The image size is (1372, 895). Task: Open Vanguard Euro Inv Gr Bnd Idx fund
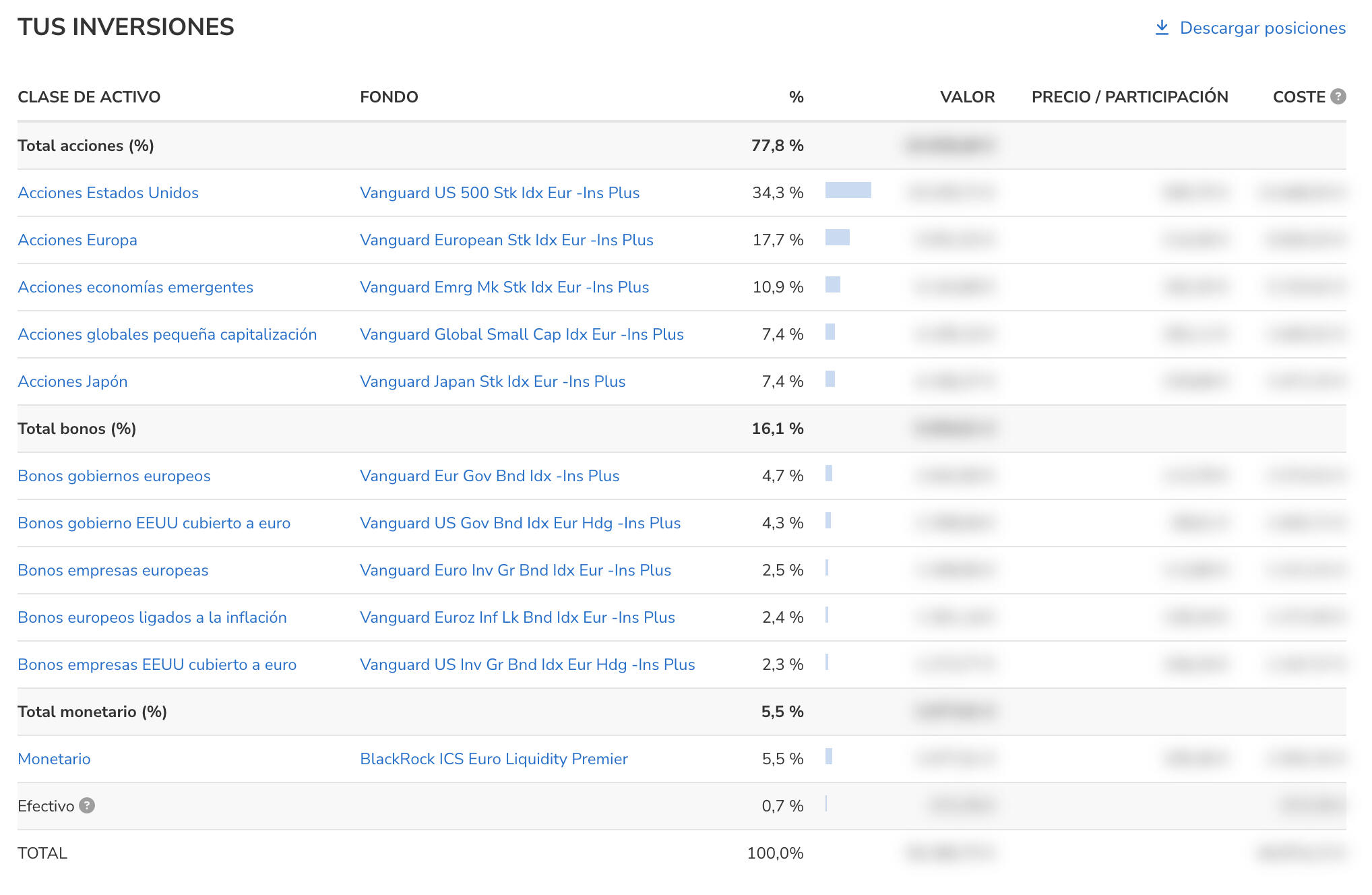coord(516,570)
